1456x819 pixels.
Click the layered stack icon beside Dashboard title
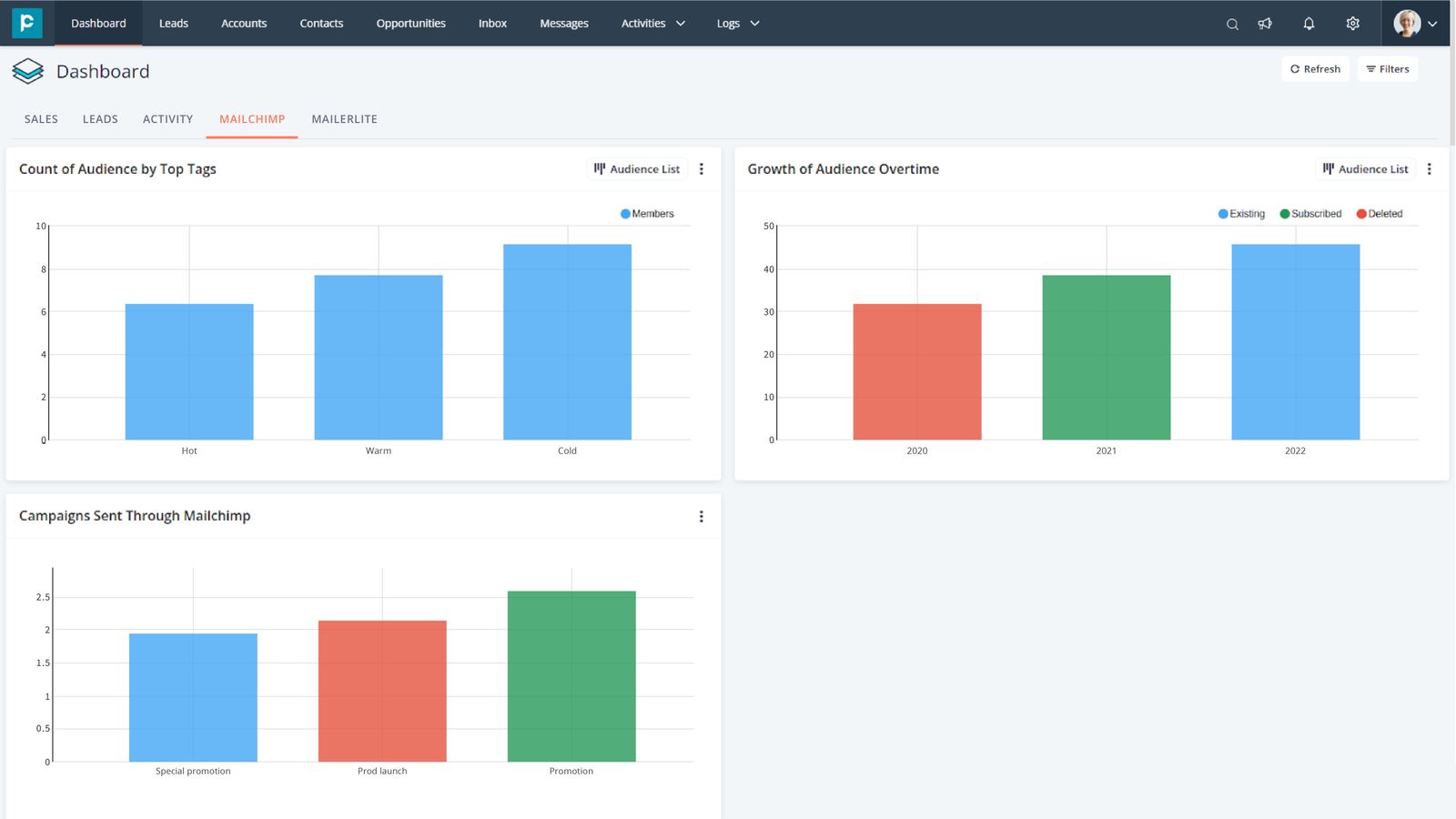(27, 71)
